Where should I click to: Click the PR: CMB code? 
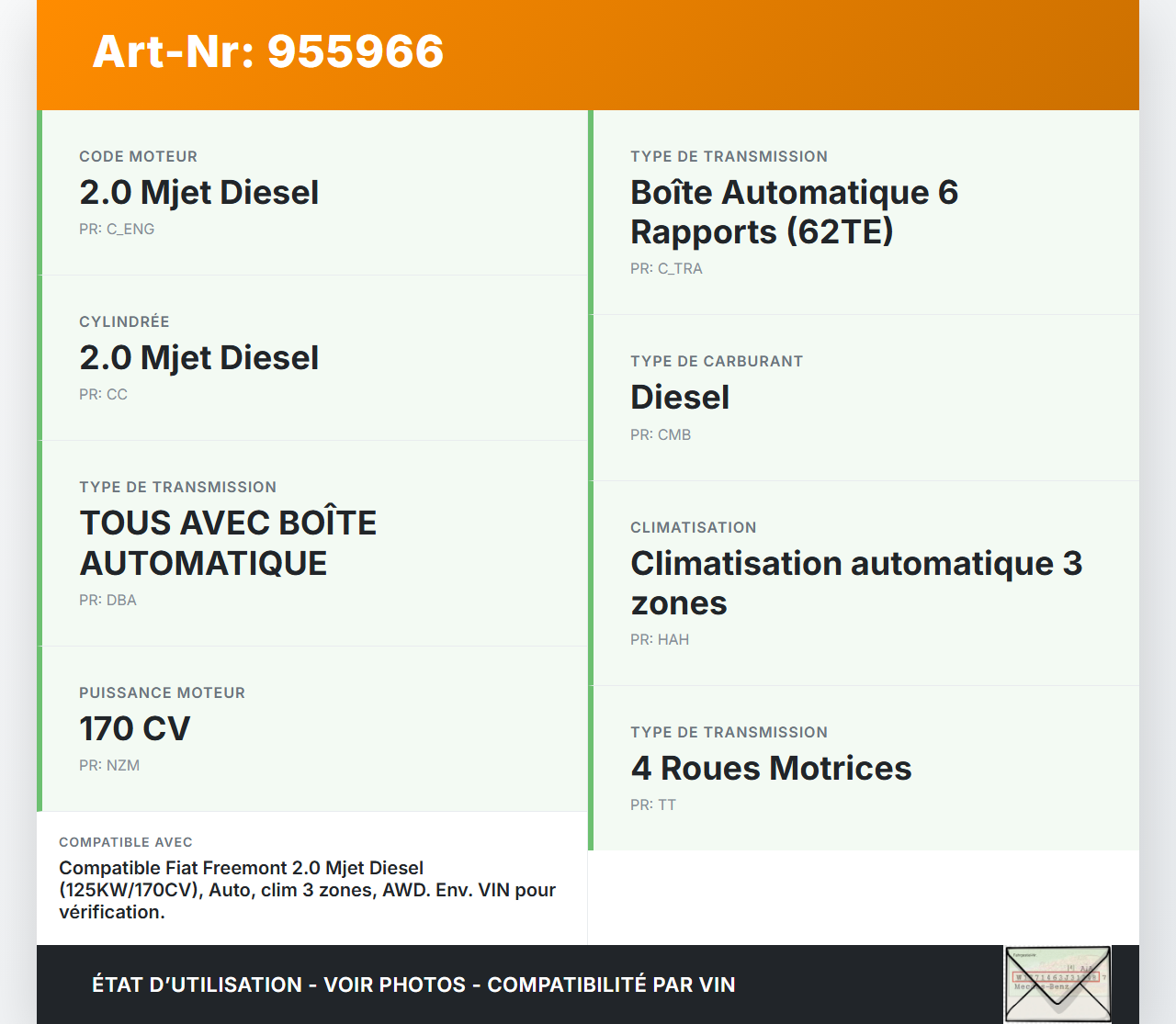pyautogui.click(x=661, y=435)
